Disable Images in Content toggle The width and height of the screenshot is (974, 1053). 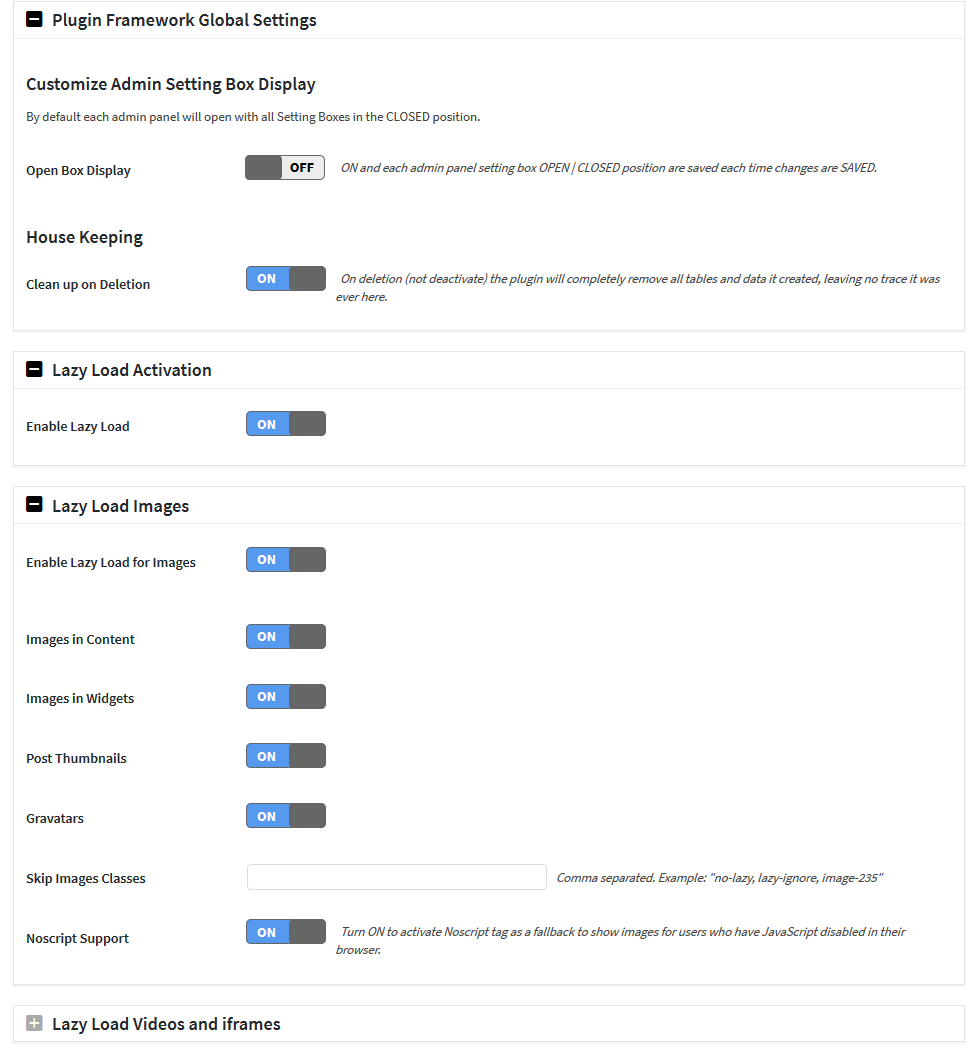pyautogui.click(x=285, y=637)
